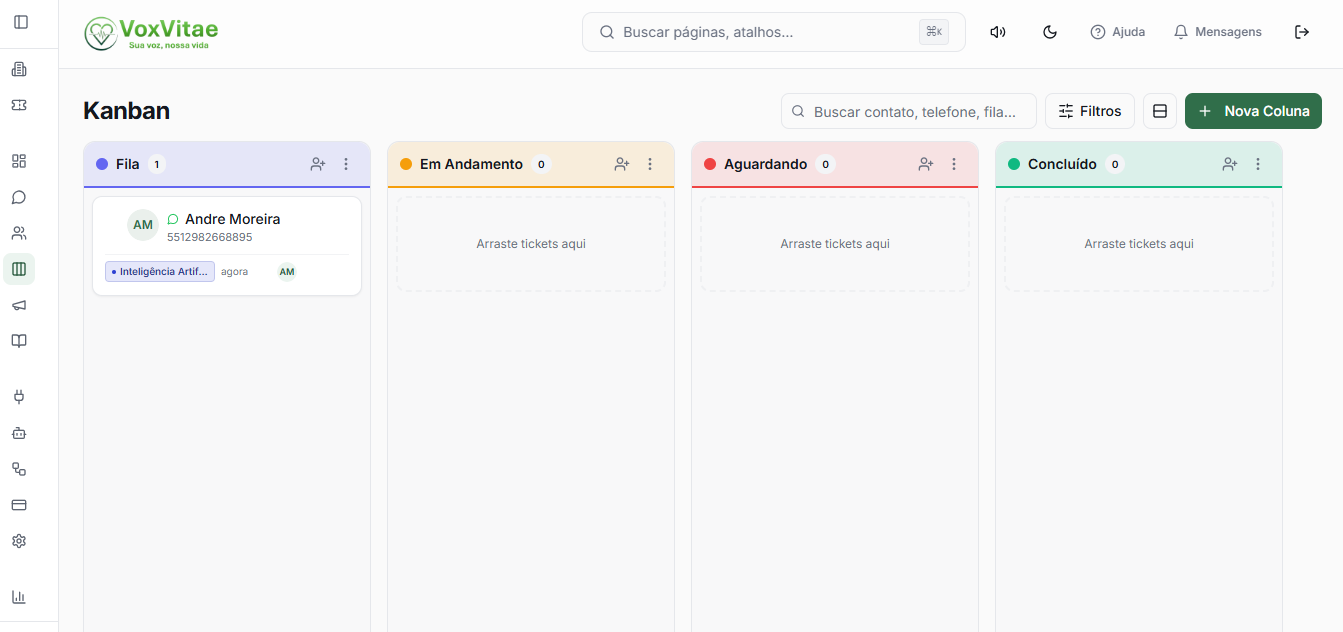This screenshot has width=1343, height=632.
Task: Toggle the compact layout view icon
Action: coord(1160,111)
